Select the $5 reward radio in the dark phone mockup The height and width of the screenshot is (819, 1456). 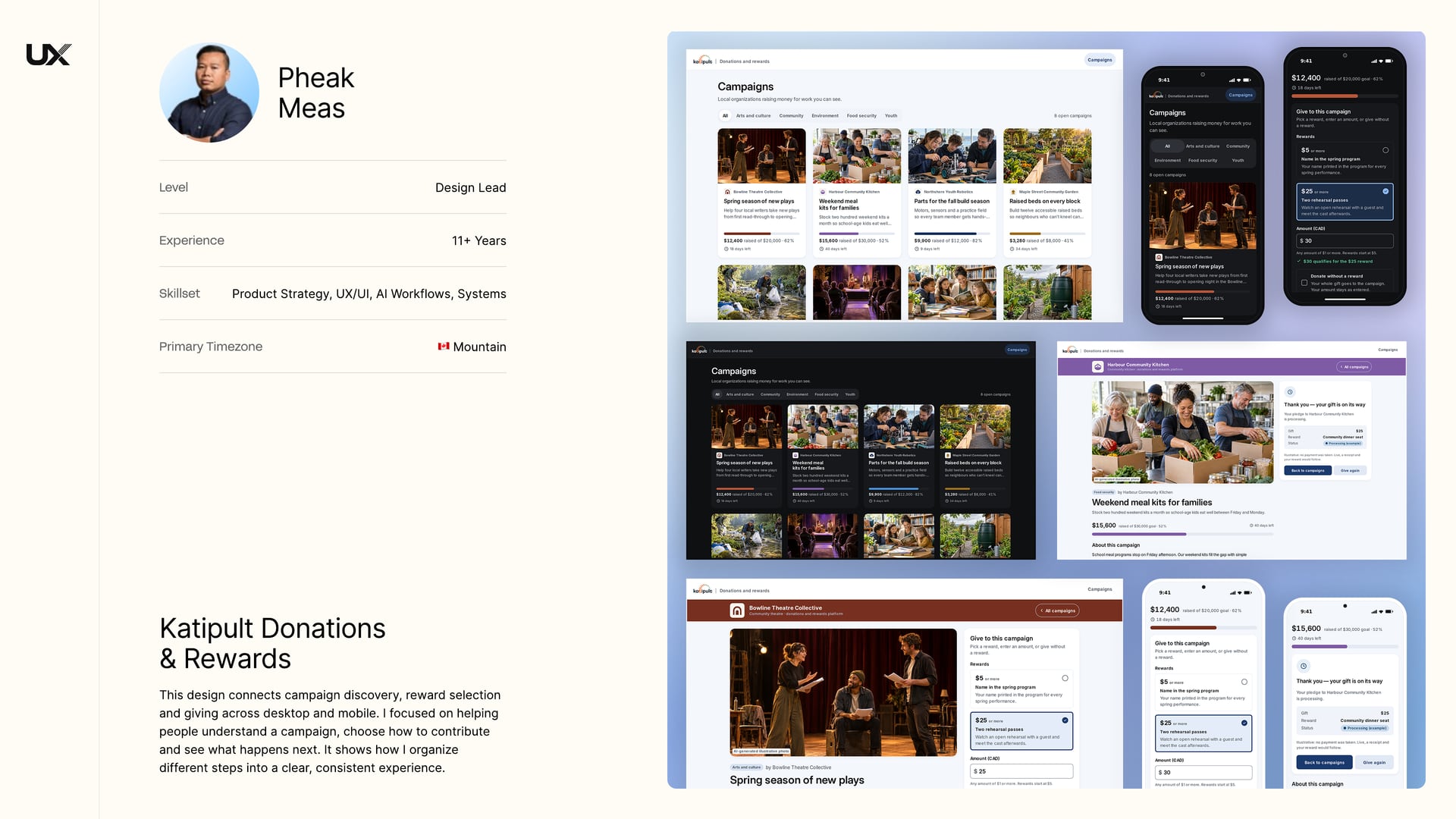pyautogui.click(x=1385, y=150)
